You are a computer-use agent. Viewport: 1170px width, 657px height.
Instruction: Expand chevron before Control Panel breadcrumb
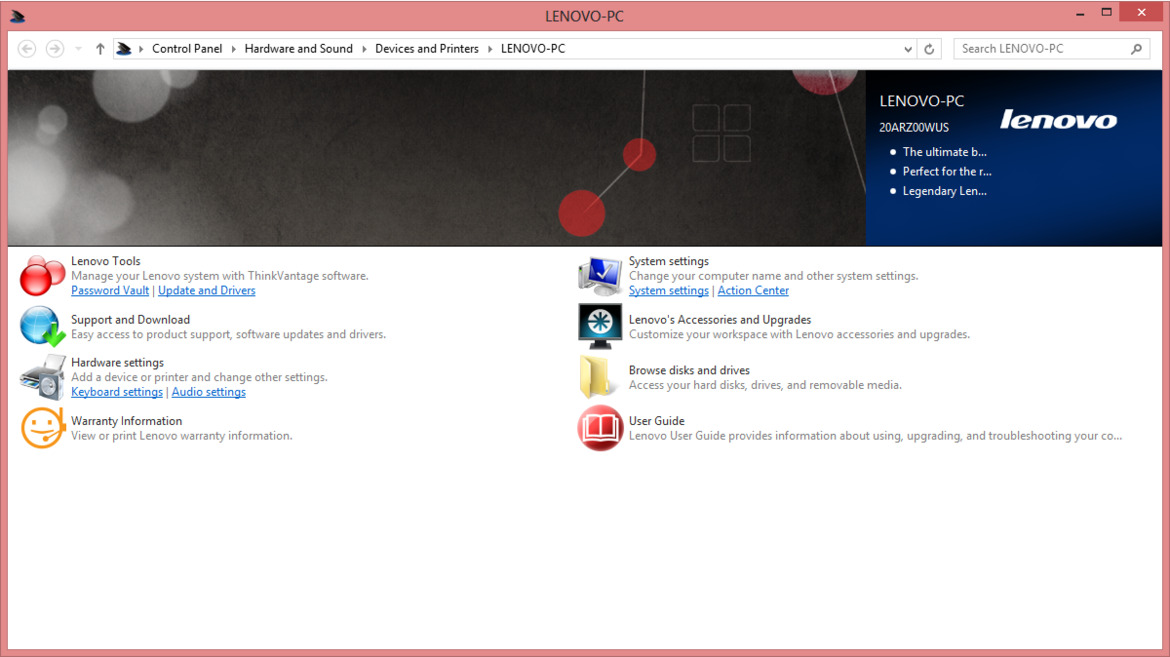[x=141, y=49]
